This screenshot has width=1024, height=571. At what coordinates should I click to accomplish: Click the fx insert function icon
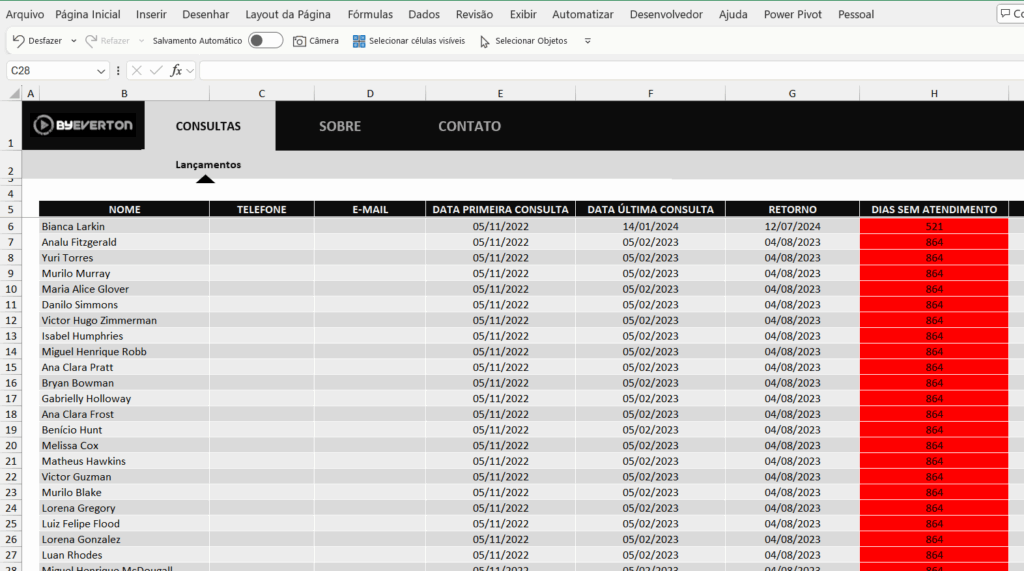click(x=176, y=70)
